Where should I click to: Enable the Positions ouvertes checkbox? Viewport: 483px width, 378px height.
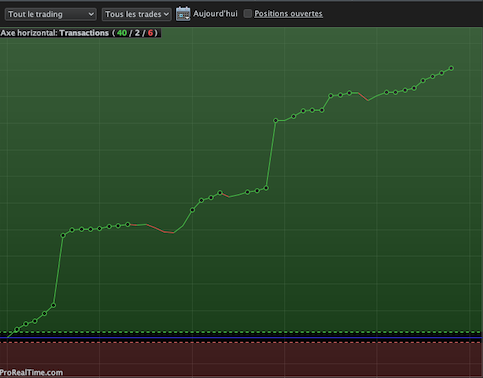click(248, 14)
